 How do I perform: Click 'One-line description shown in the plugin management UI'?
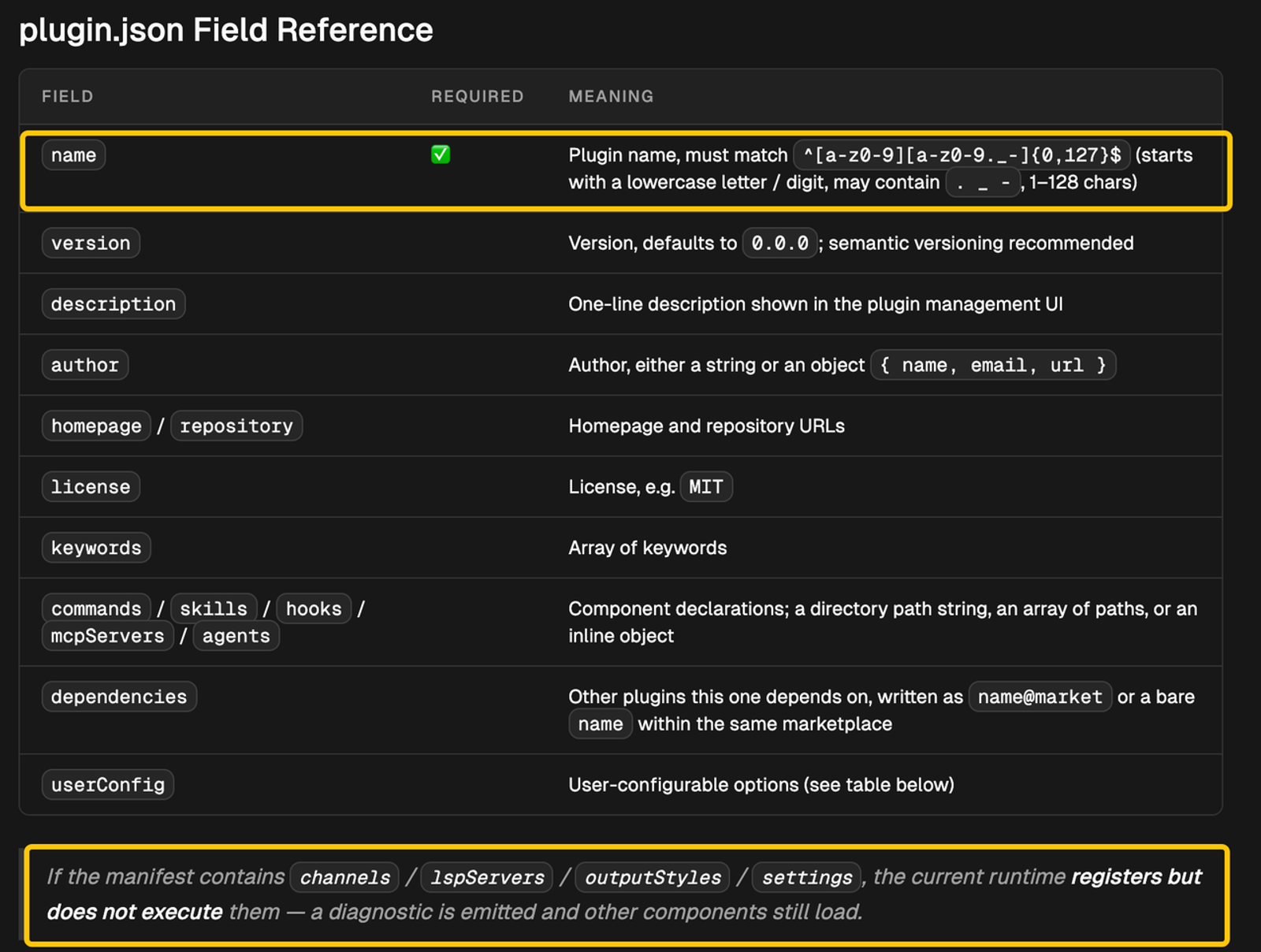pyautogui.click(x=816, y=304)
